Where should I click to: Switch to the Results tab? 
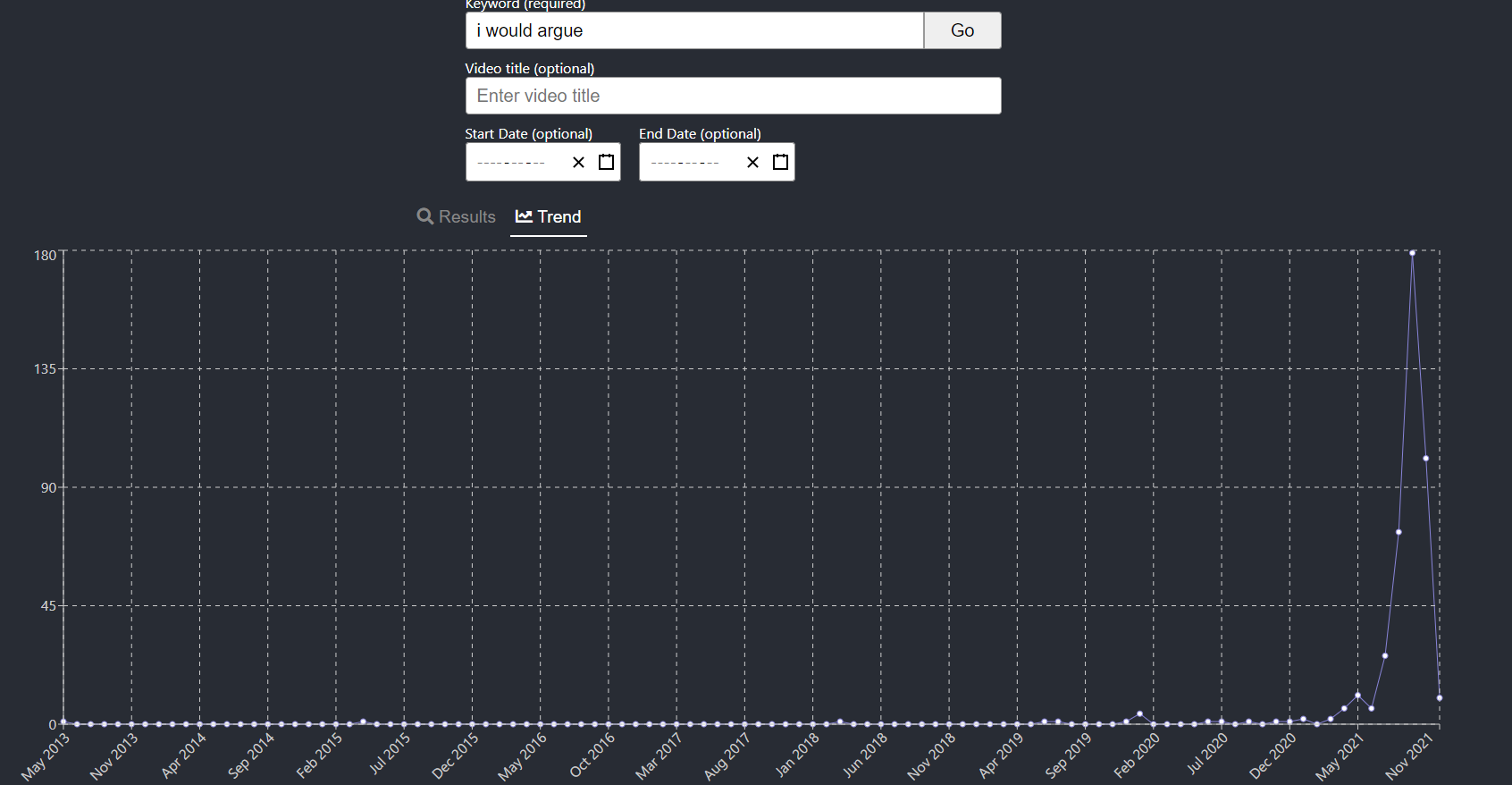tap(457, 216)
